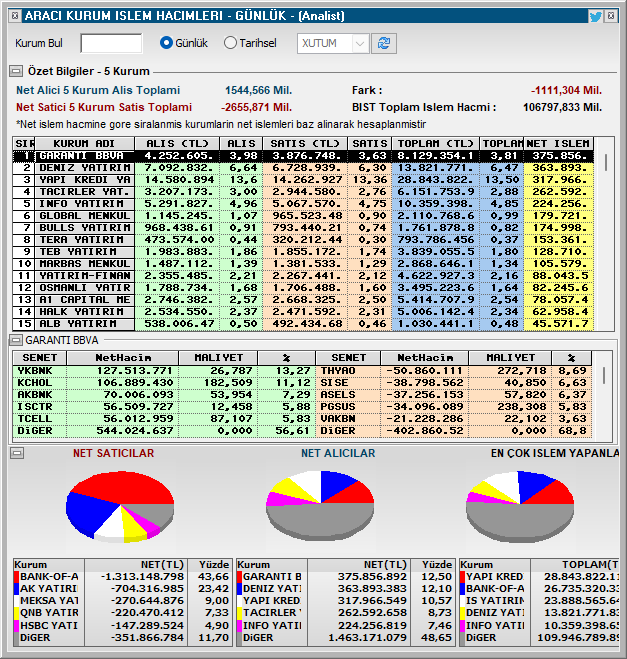
Task: Click the NET ALICILAR pie chart
Action: click(320, 506)
